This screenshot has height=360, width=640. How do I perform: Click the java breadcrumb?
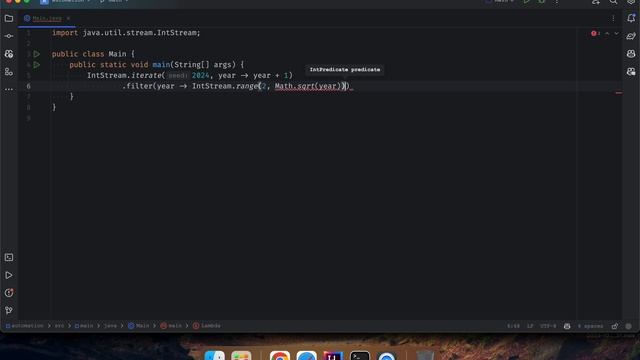(x=110, y=326)
